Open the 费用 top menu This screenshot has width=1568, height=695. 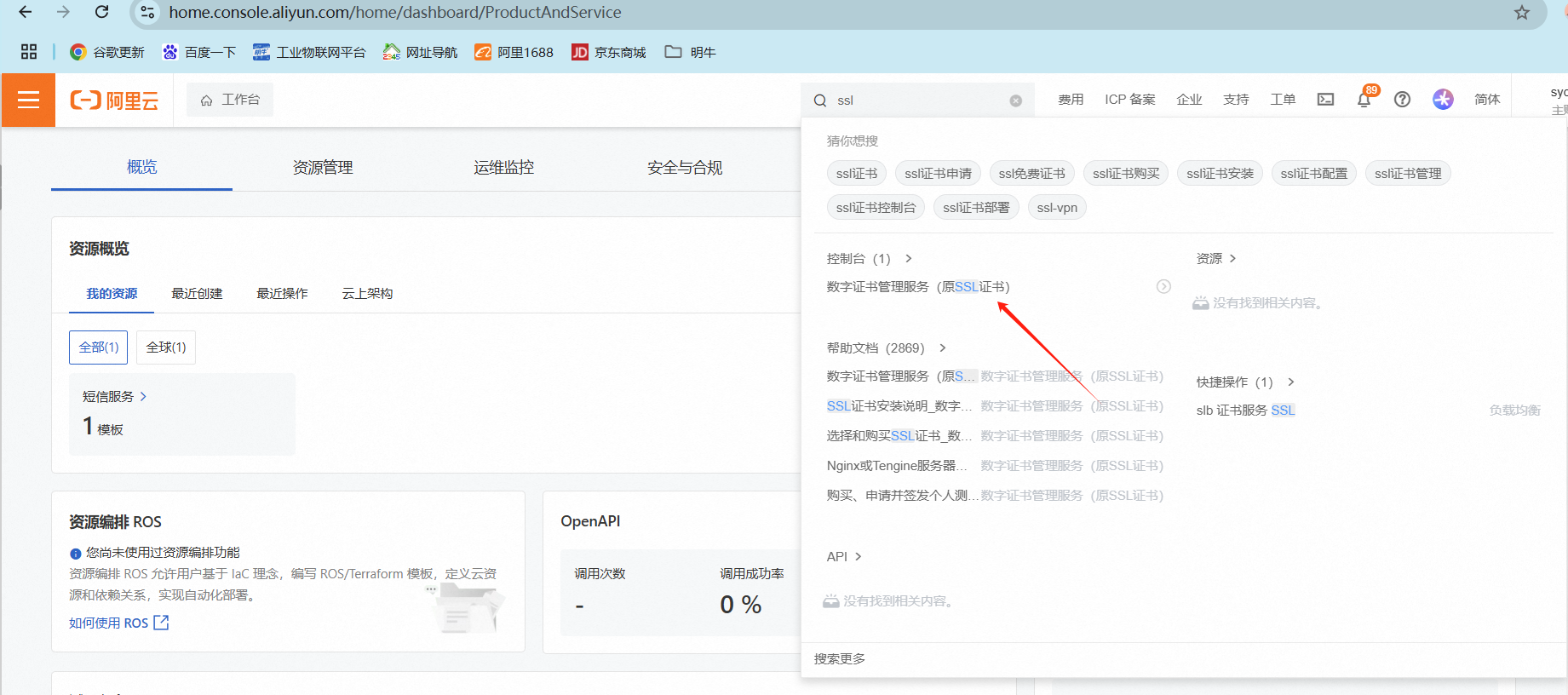(x=1071, y=100)
